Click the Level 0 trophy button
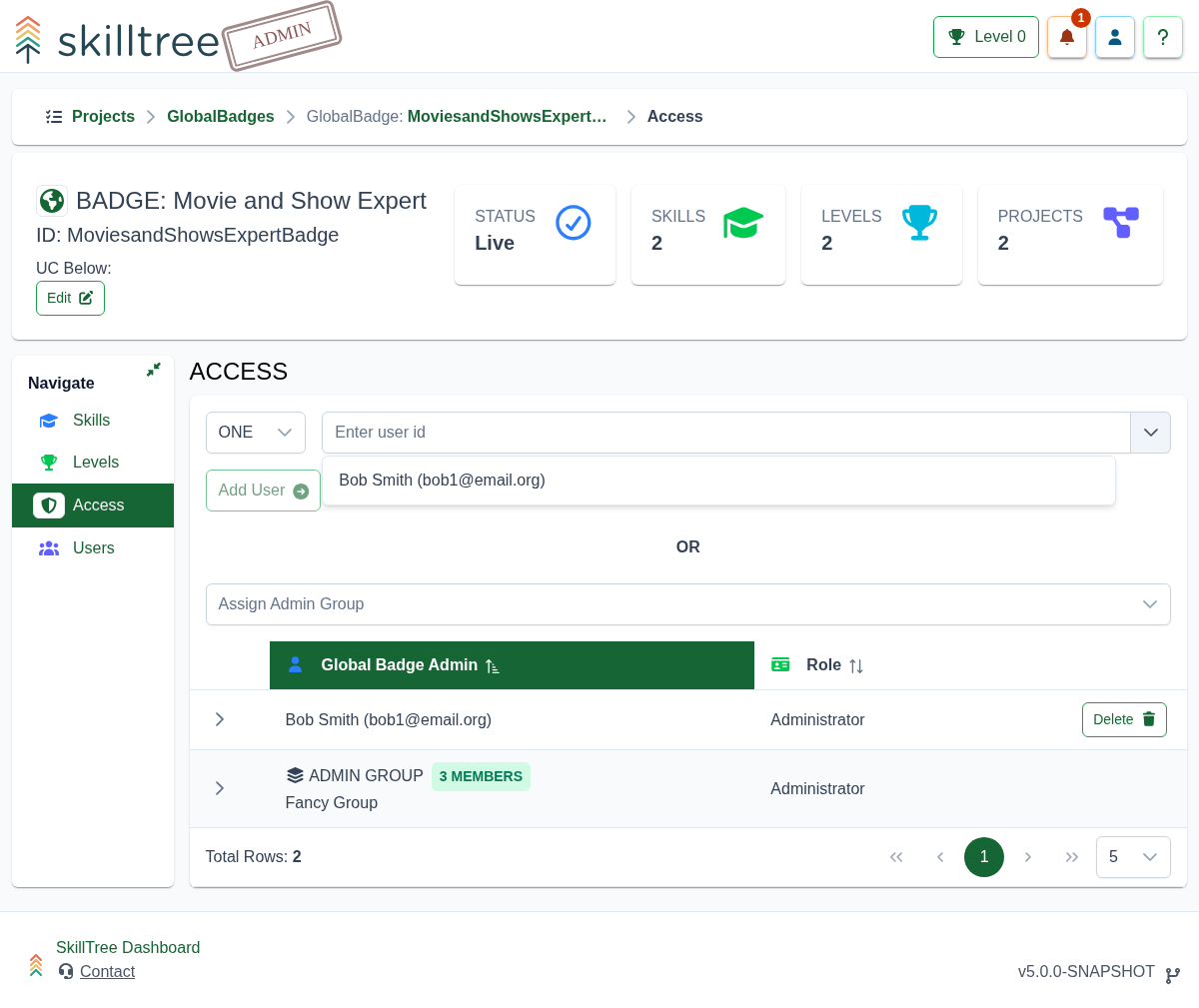 986,37
